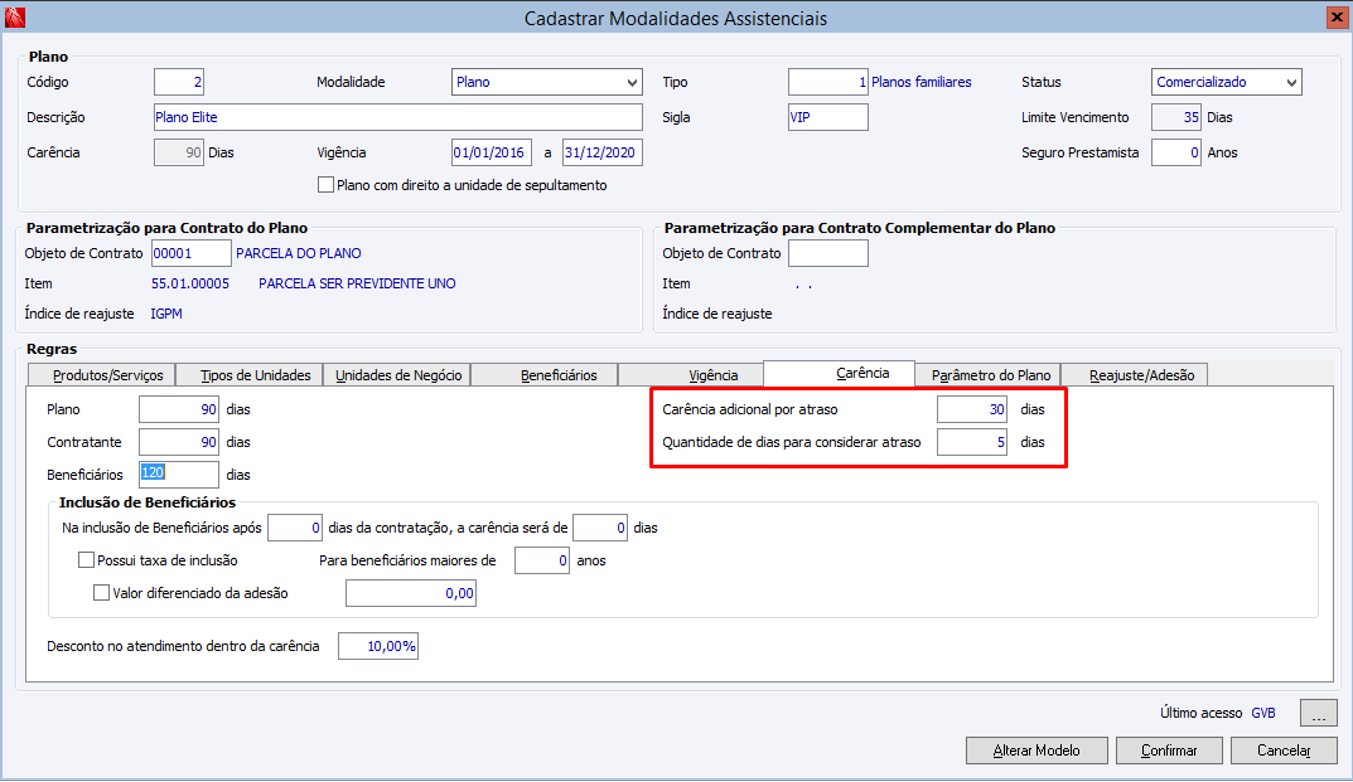Click the Alterar Modelo button

tap(1037, 750)
